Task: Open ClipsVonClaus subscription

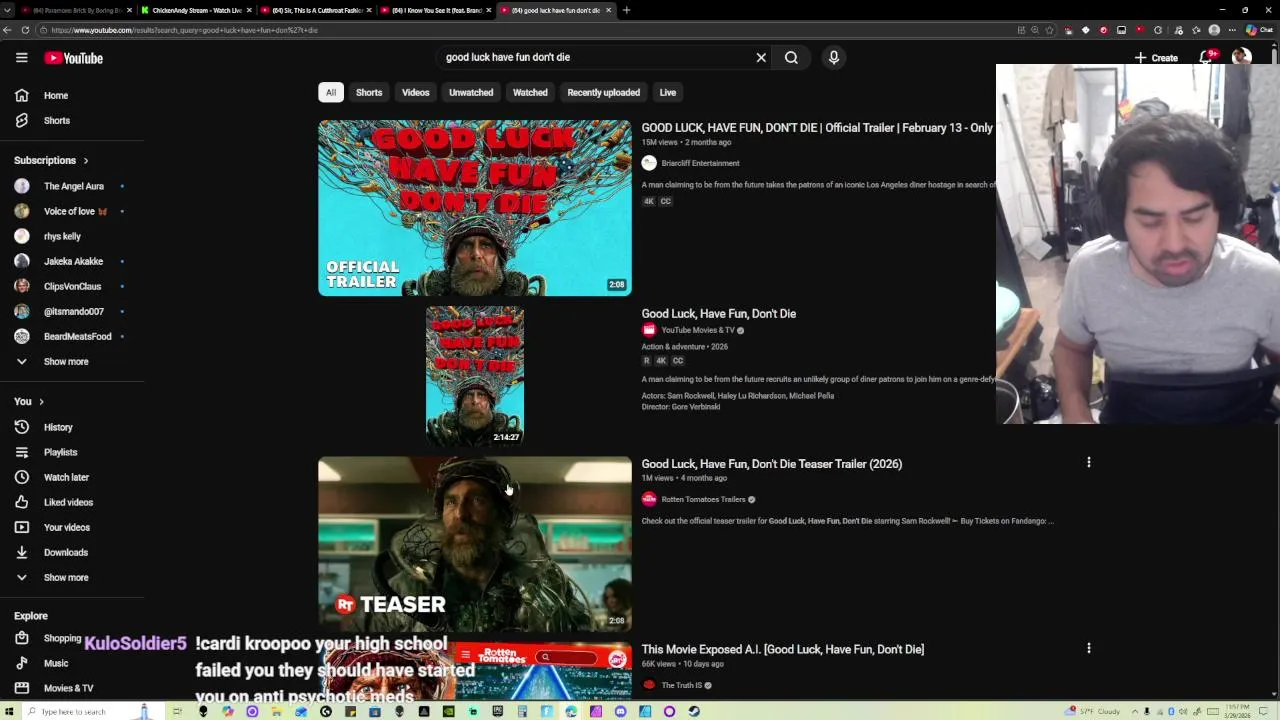Action: [72, 286]
